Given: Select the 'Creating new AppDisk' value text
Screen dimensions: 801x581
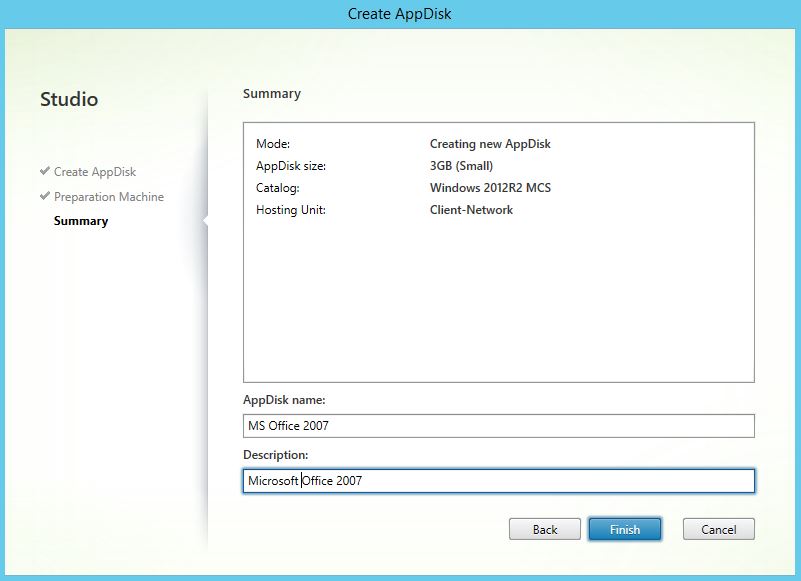Looking at the screenshot, I should point(490,144).
